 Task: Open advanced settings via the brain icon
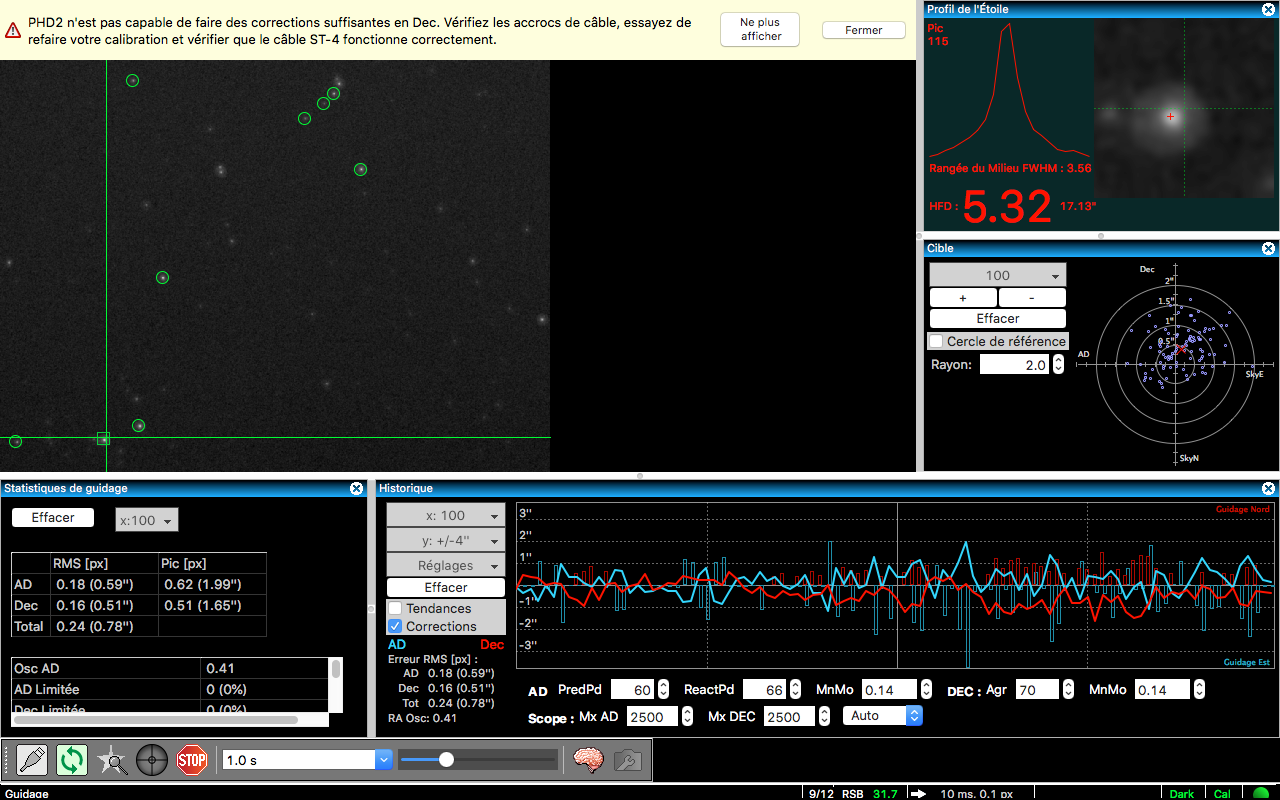coord(588,760)
